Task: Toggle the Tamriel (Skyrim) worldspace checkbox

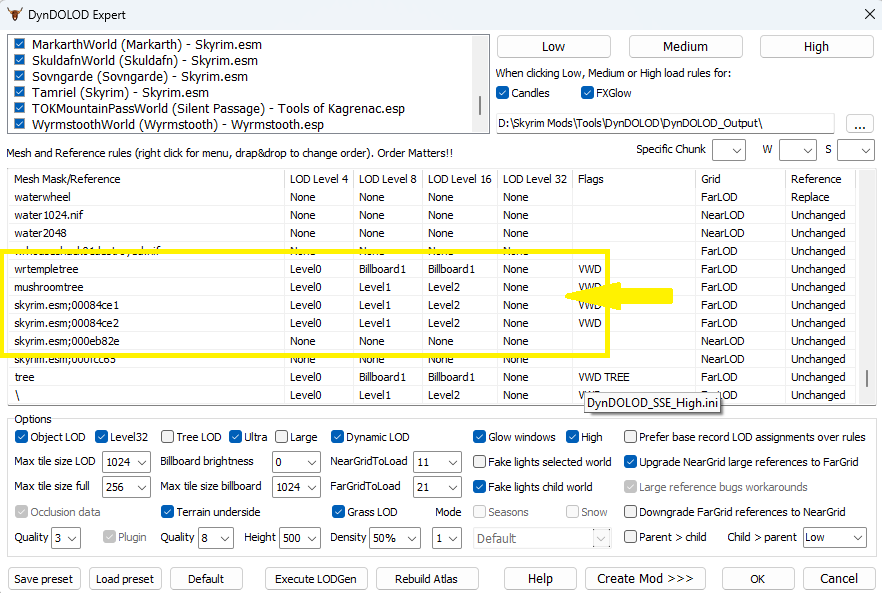Action: click(x=20, y=92)
